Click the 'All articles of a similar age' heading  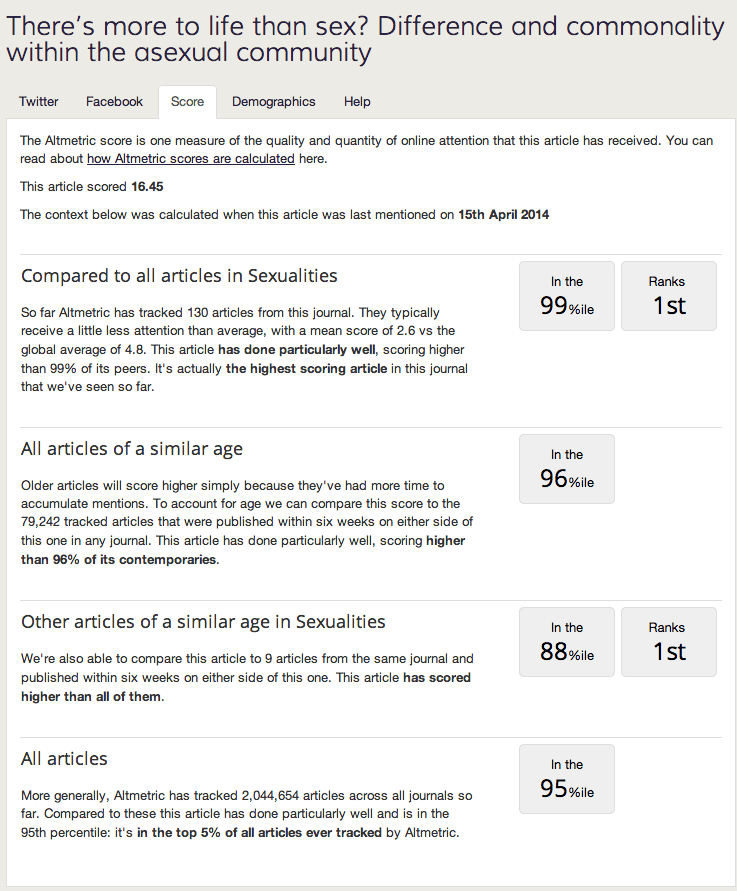[132, 448]
